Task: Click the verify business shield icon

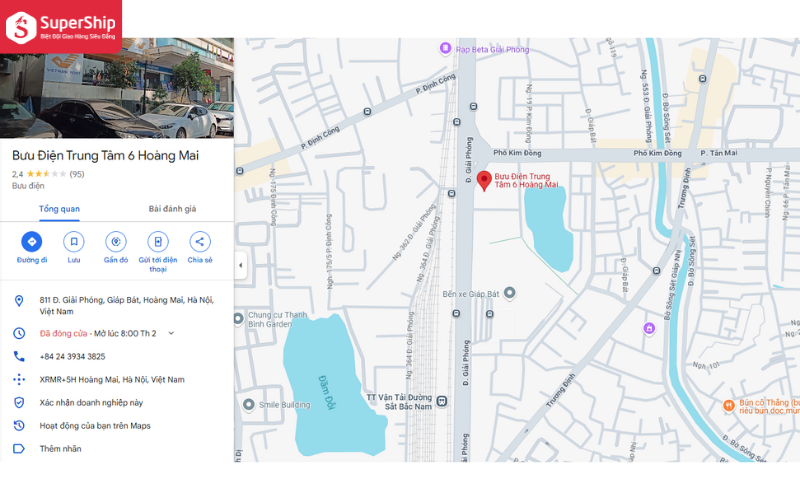Action: pyautogui.click(x=19, y=403)
